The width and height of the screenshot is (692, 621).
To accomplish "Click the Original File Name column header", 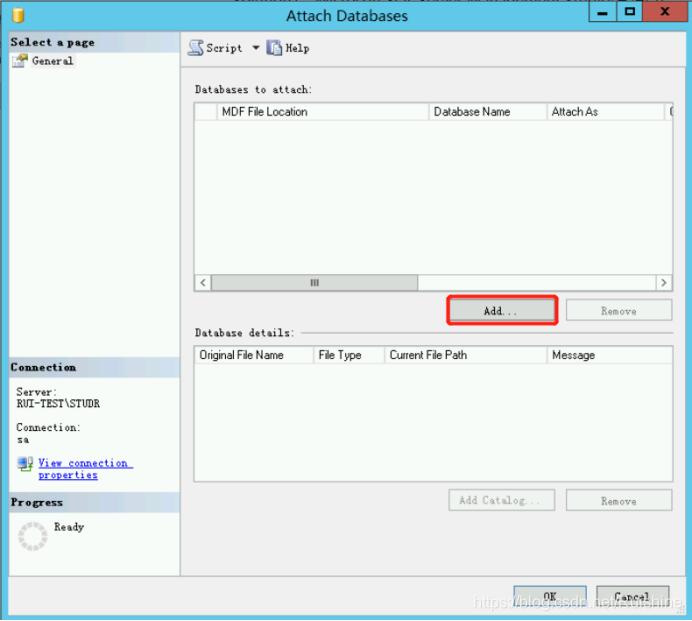I will coord(253,355).
